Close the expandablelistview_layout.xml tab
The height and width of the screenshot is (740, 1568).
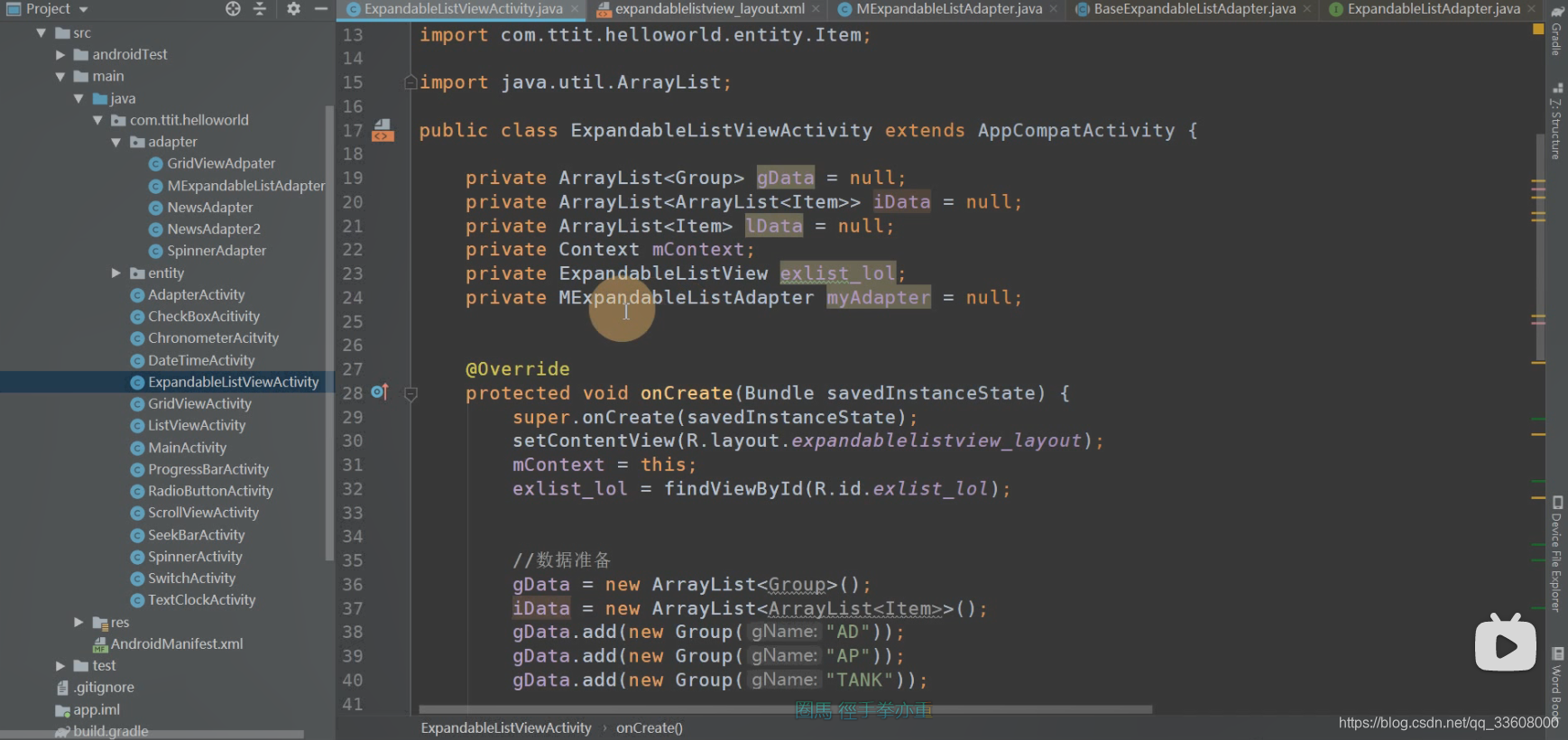pyautogui.click(x=816, y=9)
